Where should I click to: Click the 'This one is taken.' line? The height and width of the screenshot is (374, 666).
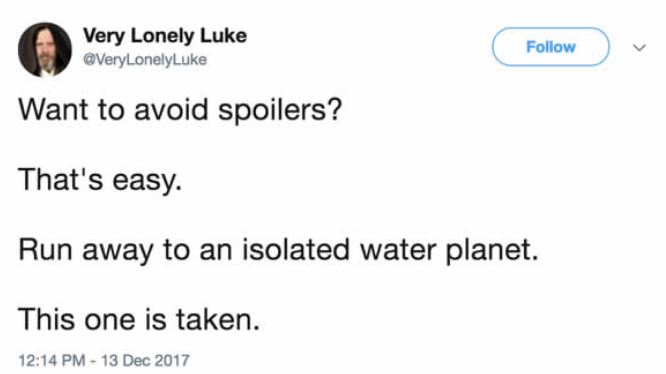[139, 319]
